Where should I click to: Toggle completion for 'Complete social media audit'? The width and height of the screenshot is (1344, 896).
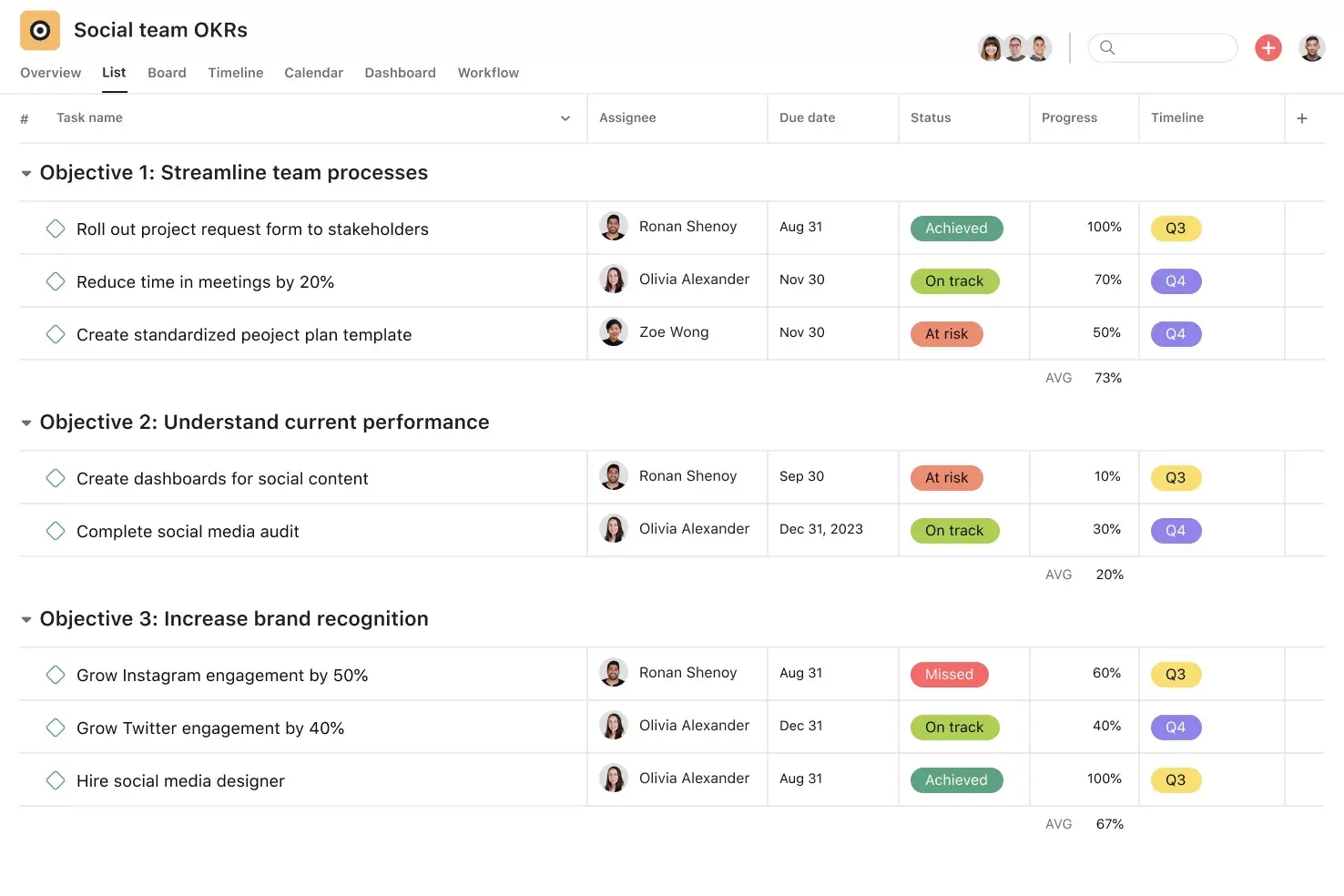click(56, 531)
